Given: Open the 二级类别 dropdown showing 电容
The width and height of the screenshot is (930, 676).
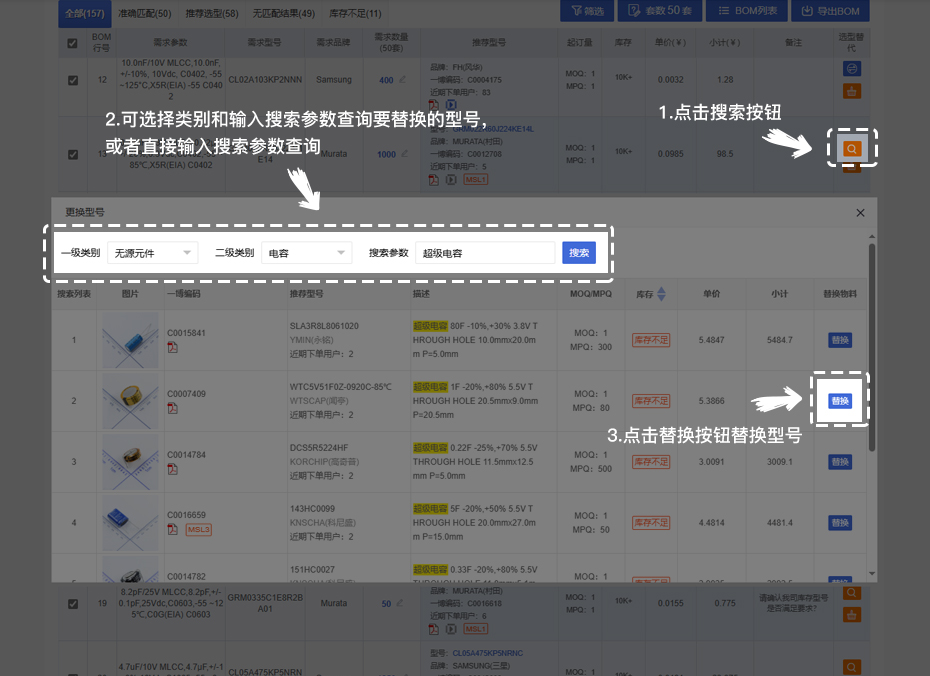Looking at the screenshot, I should (307, 252).
